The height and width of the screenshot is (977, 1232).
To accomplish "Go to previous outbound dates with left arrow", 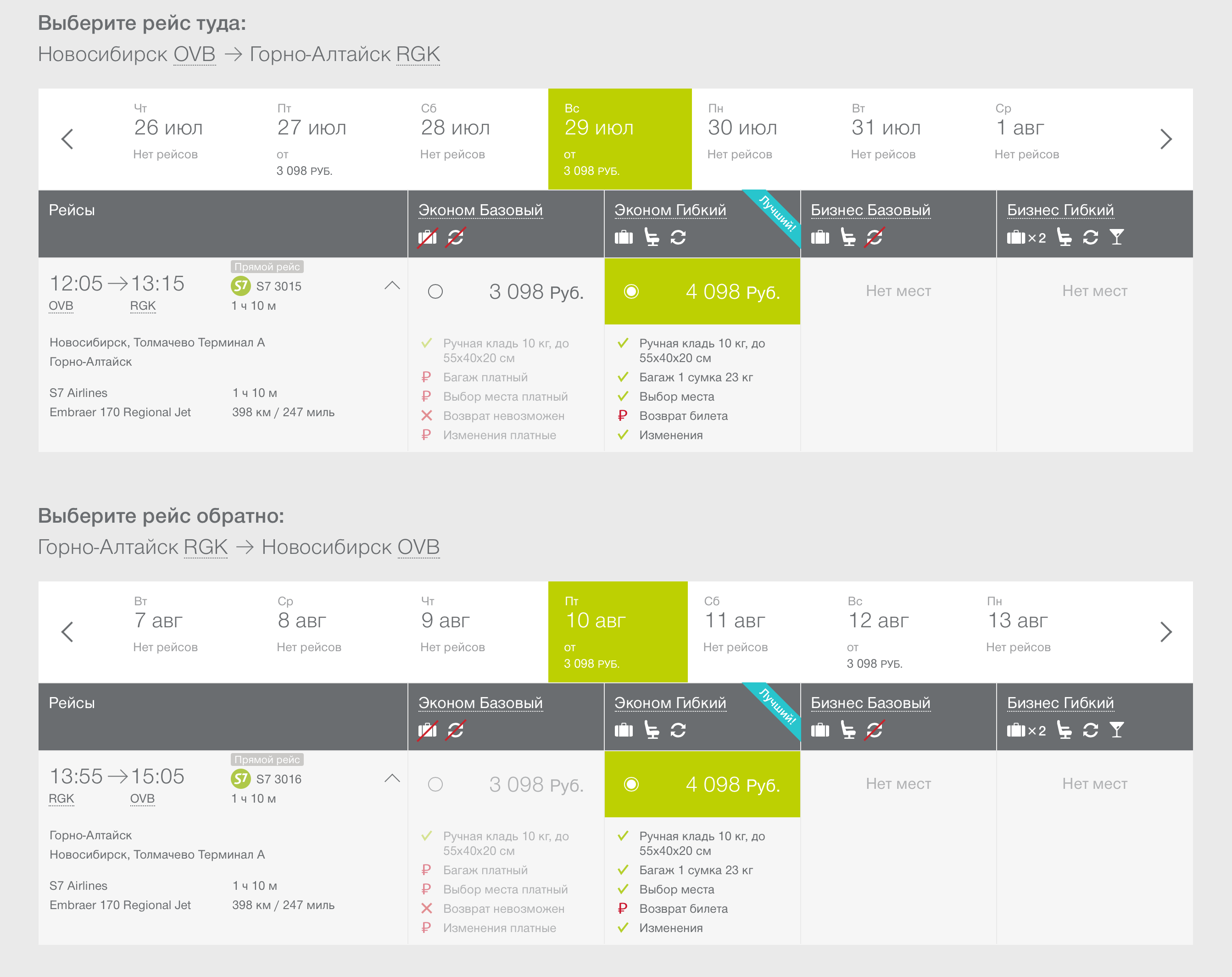I will click(x=67, y=139).
